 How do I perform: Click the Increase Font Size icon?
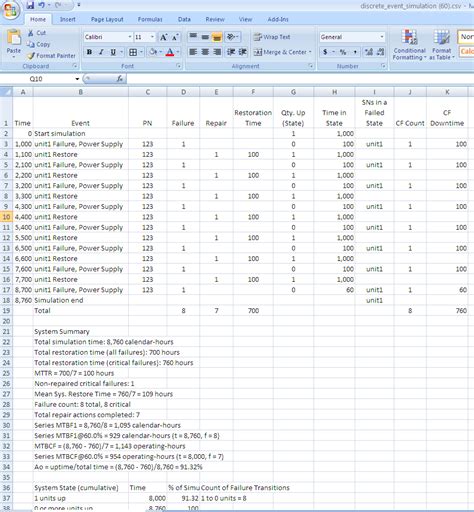[163, 37]
